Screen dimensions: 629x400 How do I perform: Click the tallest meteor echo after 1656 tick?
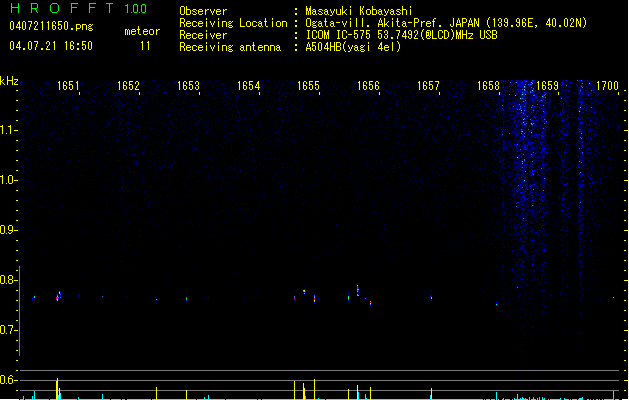click(357, 290)
